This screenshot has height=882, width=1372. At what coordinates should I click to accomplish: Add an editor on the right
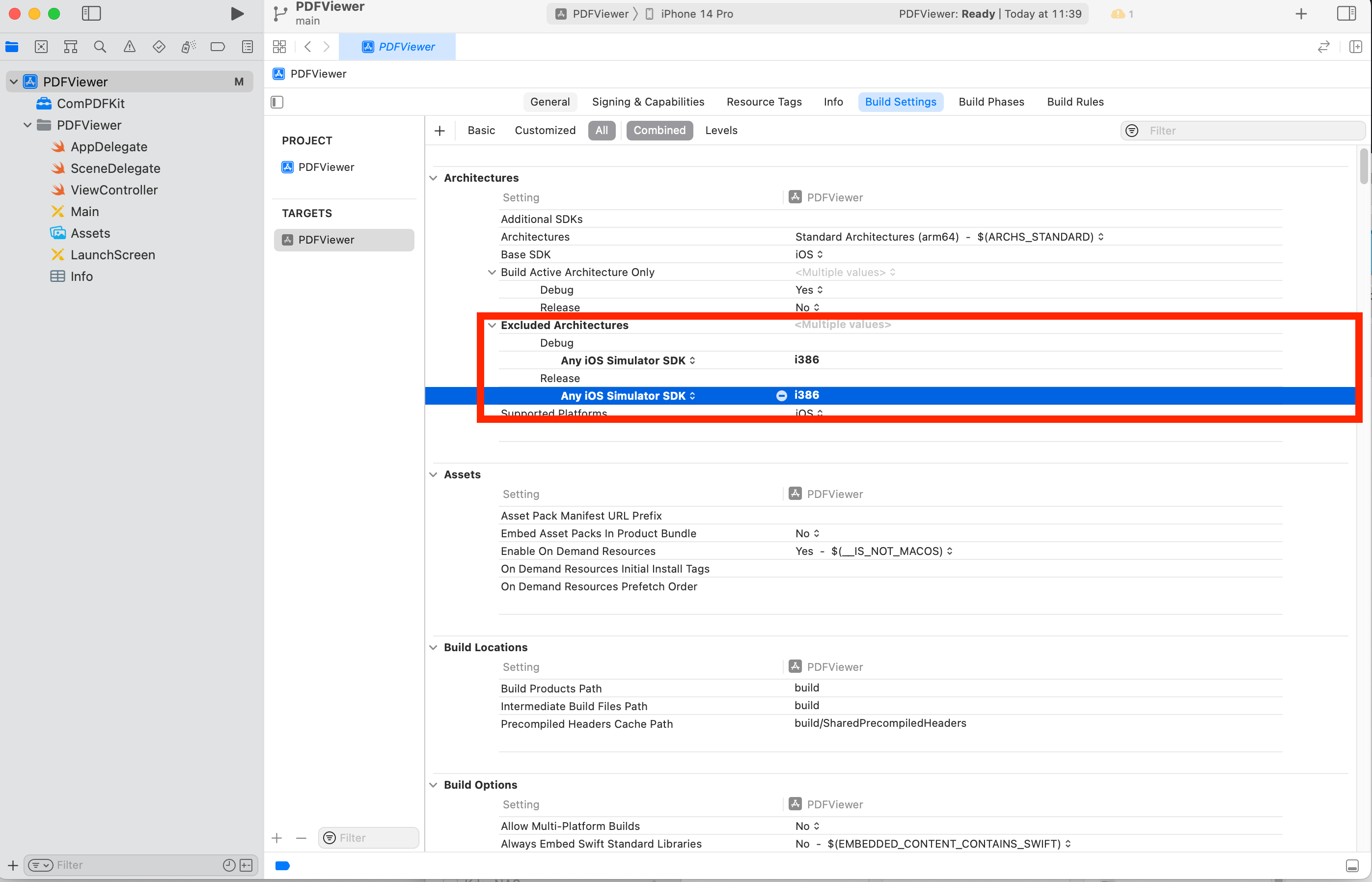[1356, 47]
